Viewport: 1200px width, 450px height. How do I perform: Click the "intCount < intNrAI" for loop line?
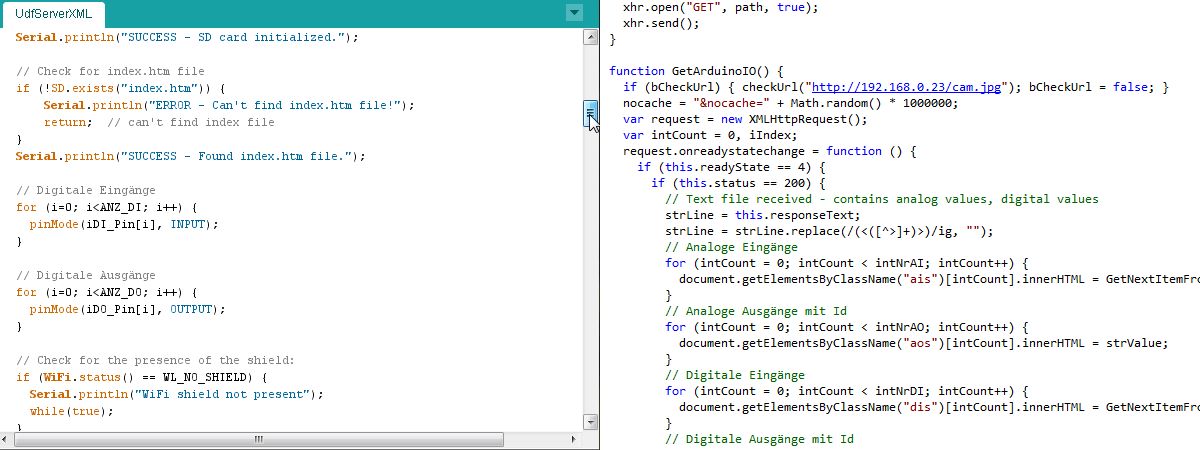(x=847, y=263)
